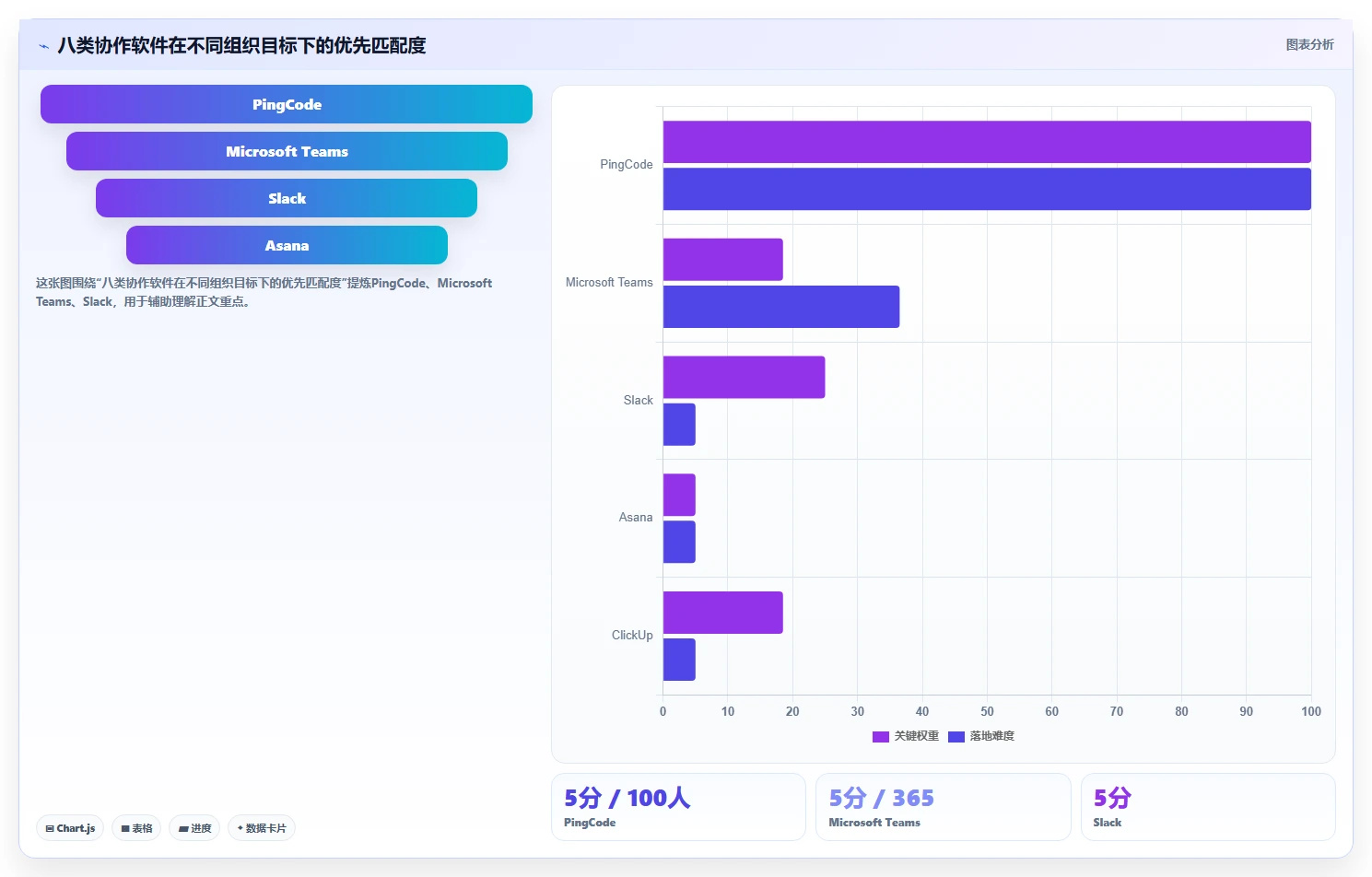
Task: Click Microsoft Teams' purple 关键权重 chart bar
Action: coord(723,260)
